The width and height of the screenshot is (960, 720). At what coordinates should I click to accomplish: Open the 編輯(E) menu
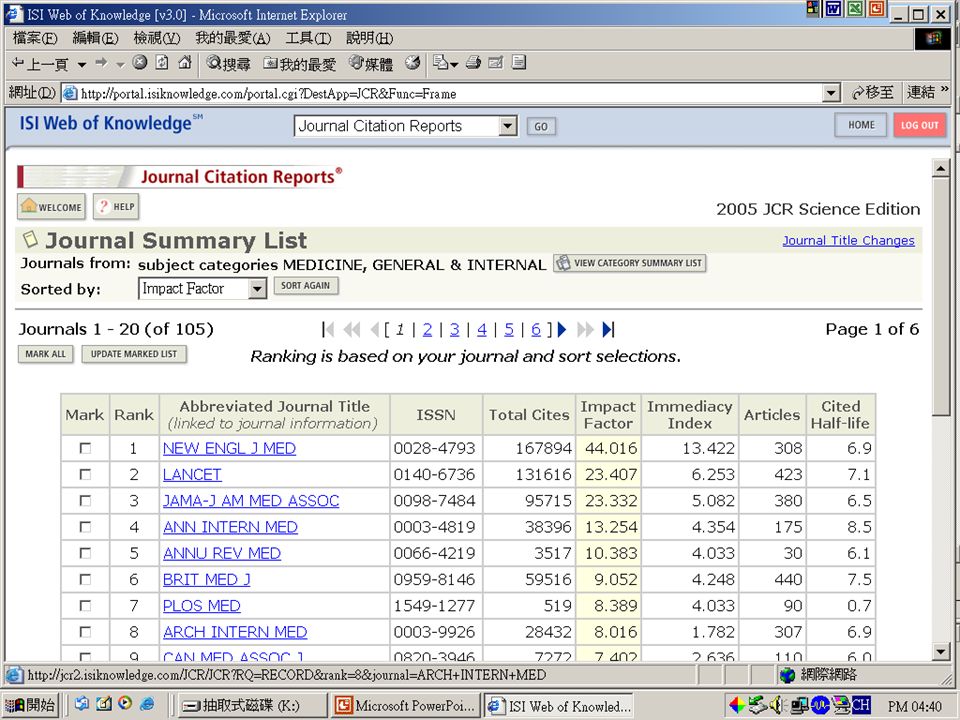coord(96,38)
